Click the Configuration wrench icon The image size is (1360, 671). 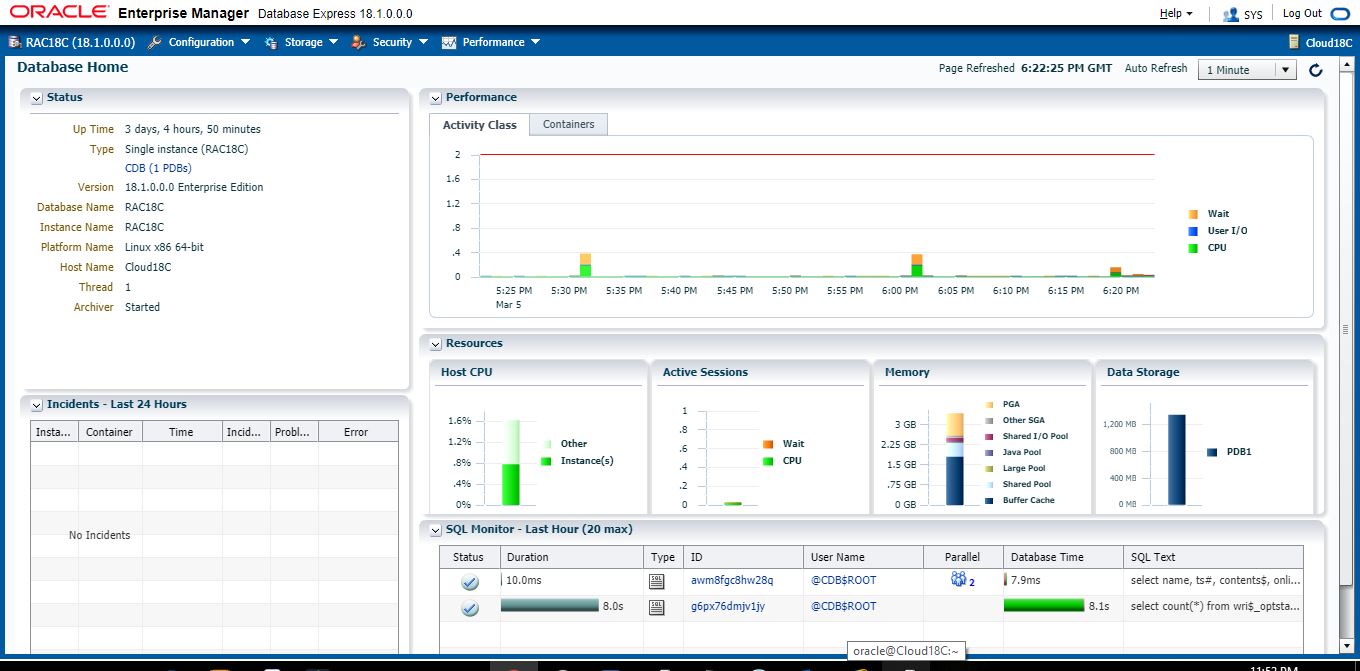click(154, 42)
